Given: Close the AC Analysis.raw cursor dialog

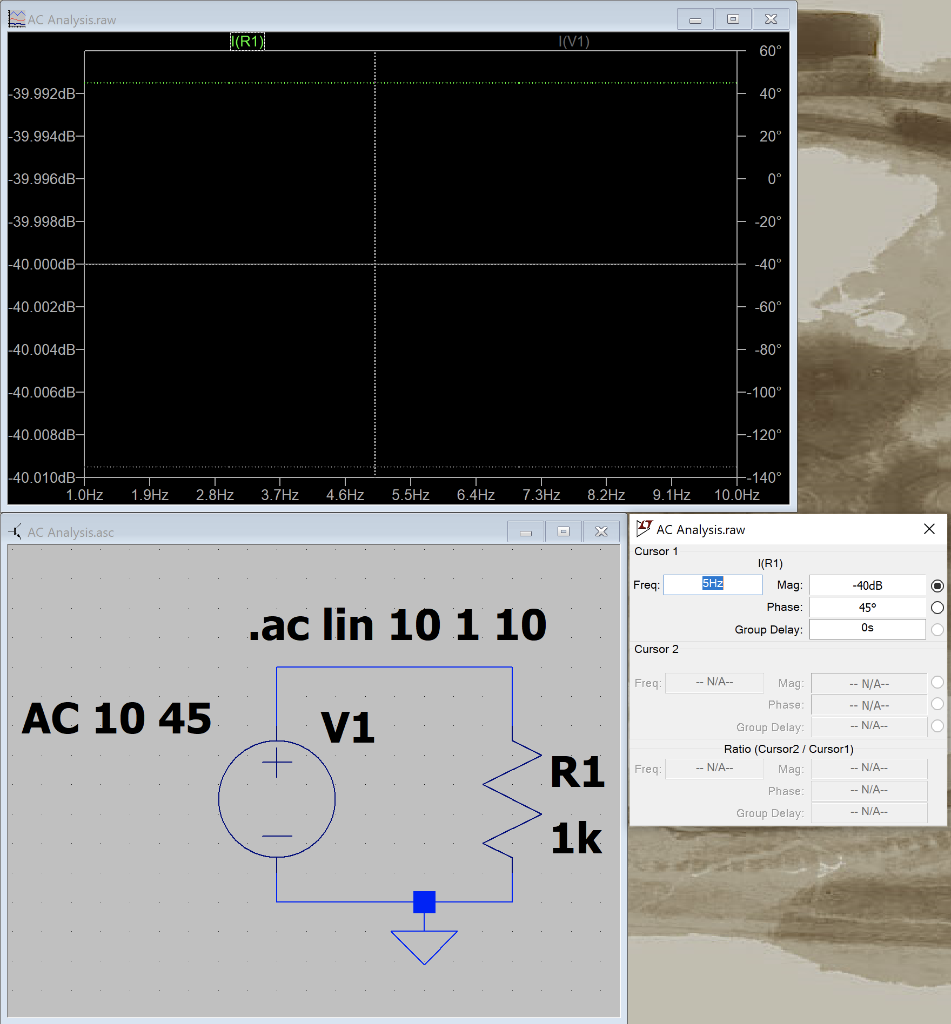Looking at the screenshot, I should [x=928, y=529].
